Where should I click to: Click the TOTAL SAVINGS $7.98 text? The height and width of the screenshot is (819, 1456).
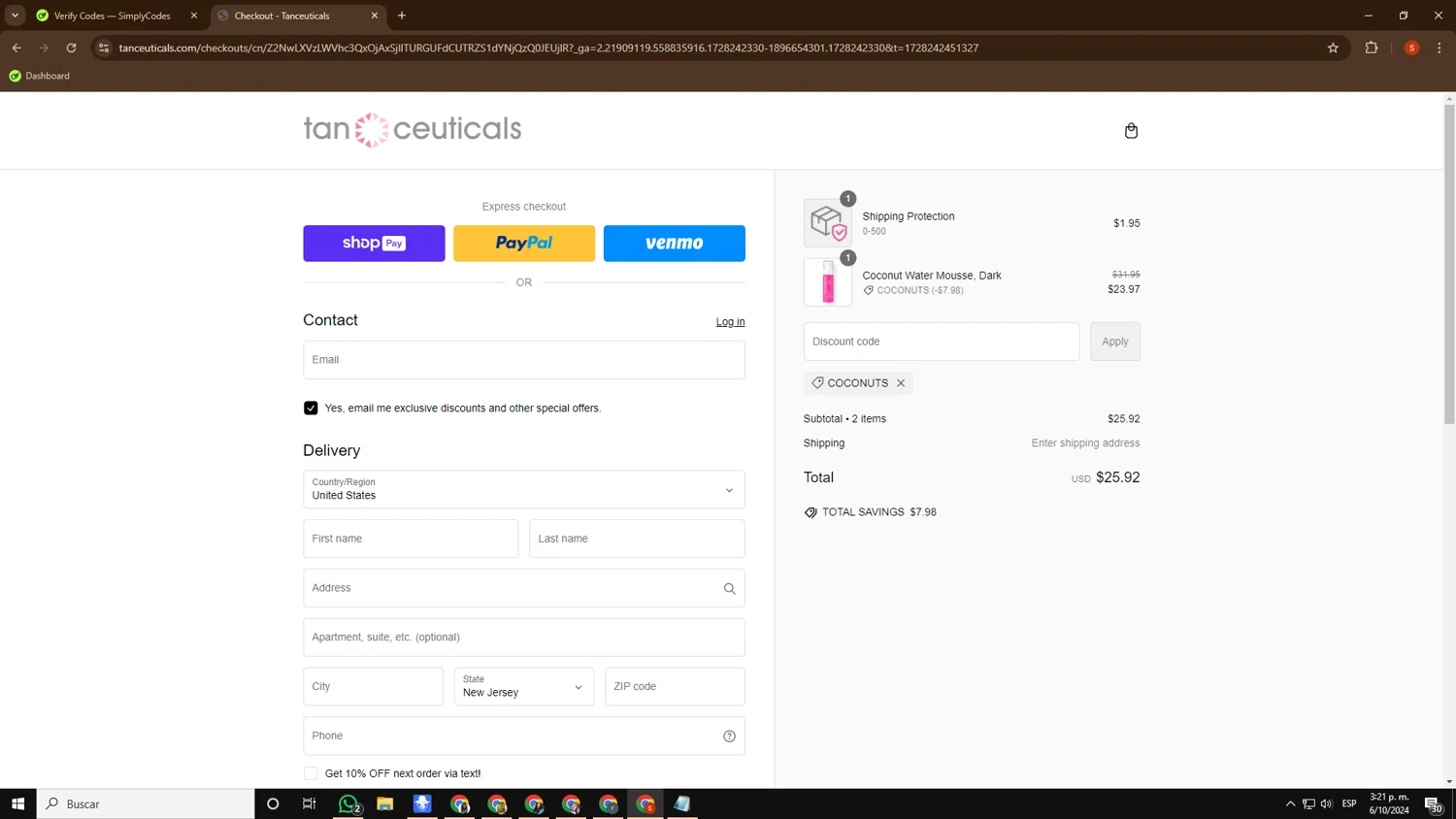879,512
